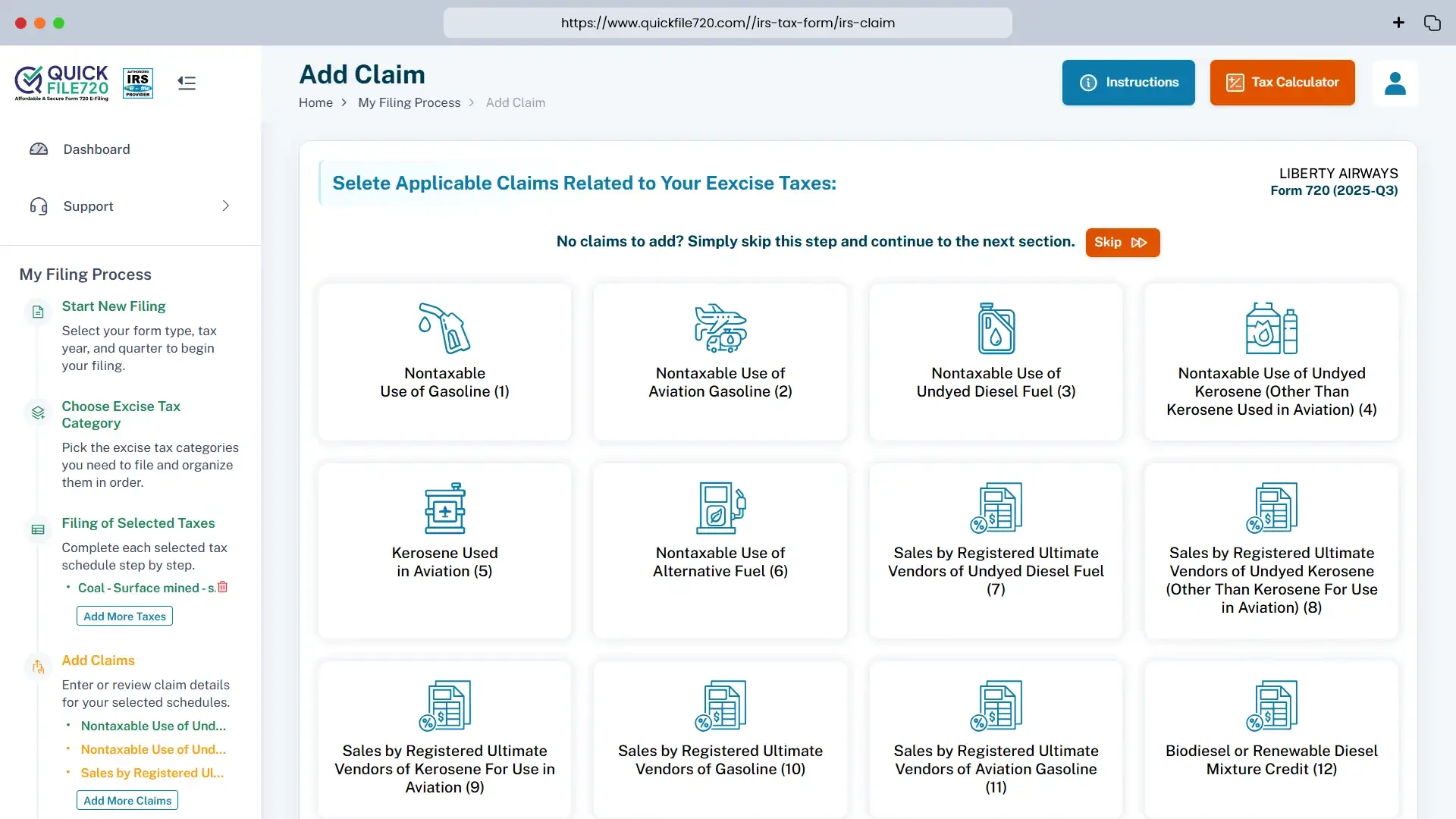Click the gas pump nozzle icon for Gasoline
This screenshot has width=1456, height=819.
[x=444, y=328]
